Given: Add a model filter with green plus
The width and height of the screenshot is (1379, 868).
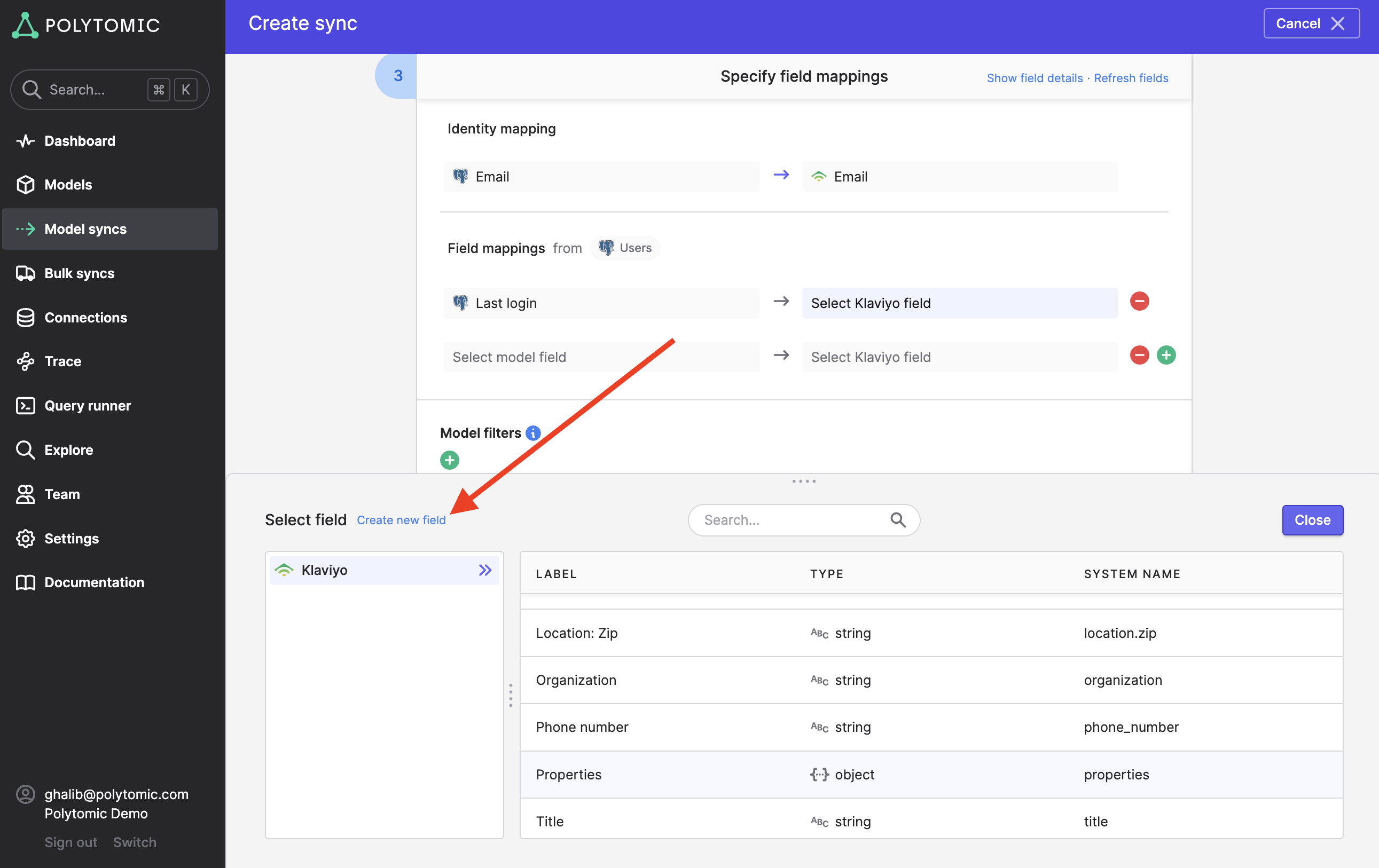Looking at the screenshot, I should (x=450, y=460).
